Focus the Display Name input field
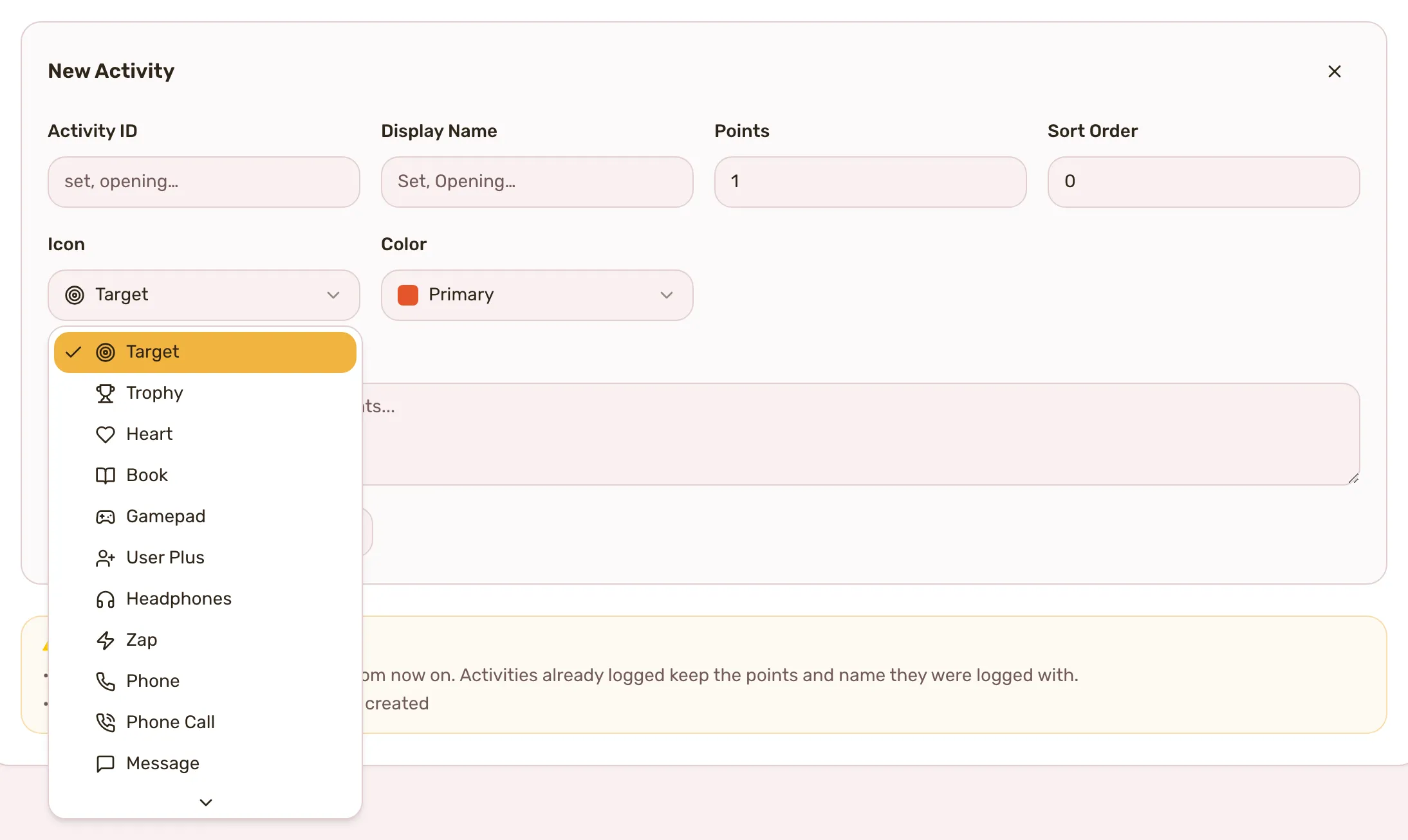The width and height of the screenshot is (1408, 840). pyautogui.click(x=537, y=182)
